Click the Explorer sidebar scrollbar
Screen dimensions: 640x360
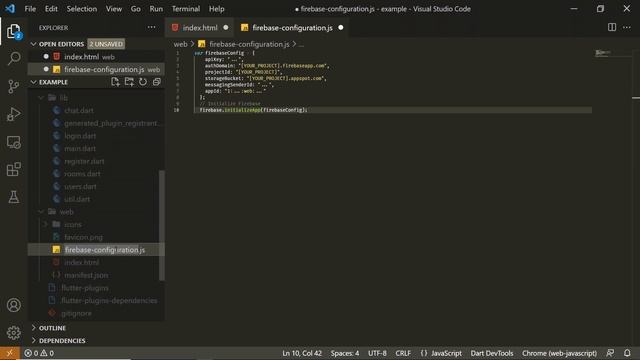click(x=162, y=225)
